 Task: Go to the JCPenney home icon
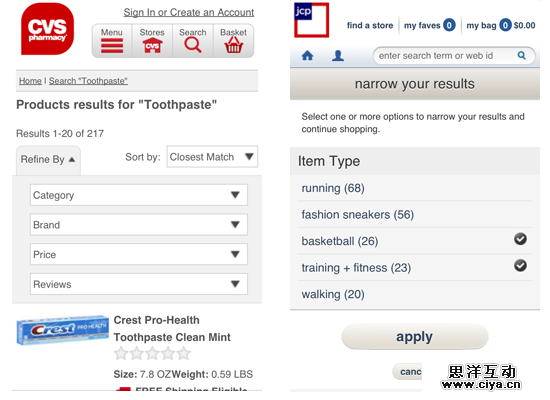click(x=308, y=55)
